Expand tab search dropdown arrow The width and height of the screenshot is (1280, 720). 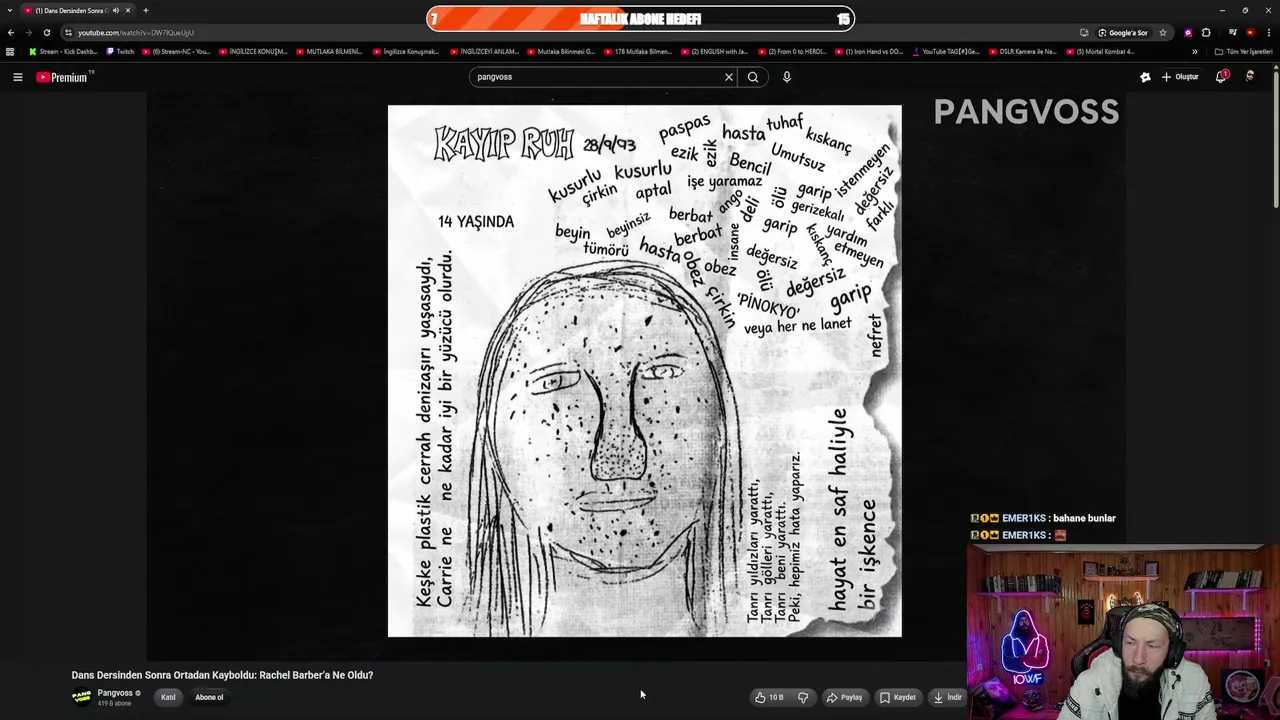tap(9, 10)
